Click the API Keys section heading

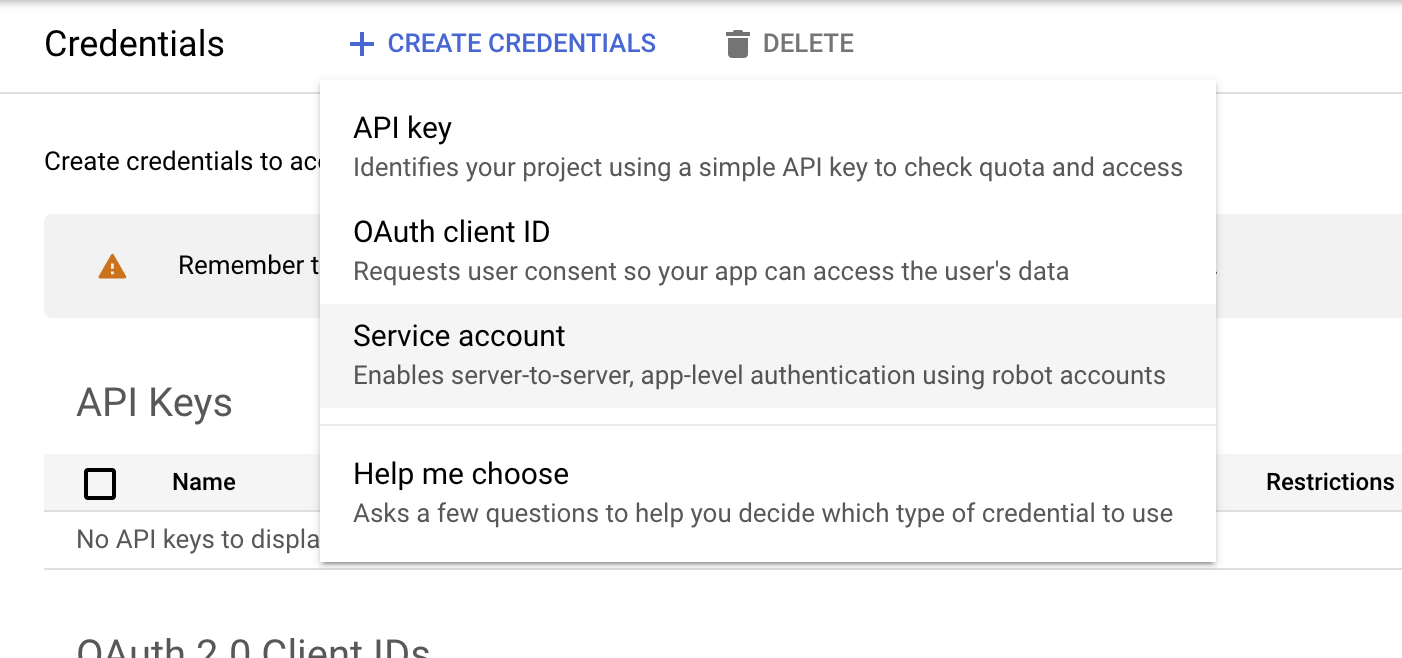click(154, 403)
